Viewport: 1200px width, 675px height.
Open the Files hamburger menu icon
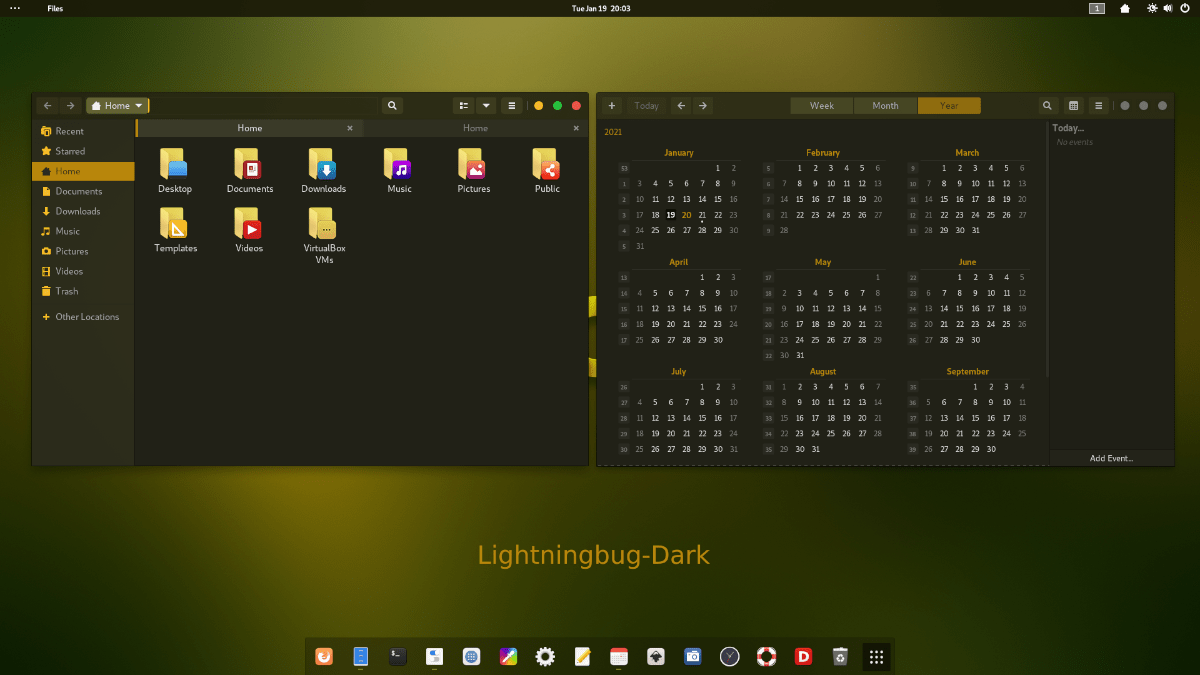click(511, 105)
